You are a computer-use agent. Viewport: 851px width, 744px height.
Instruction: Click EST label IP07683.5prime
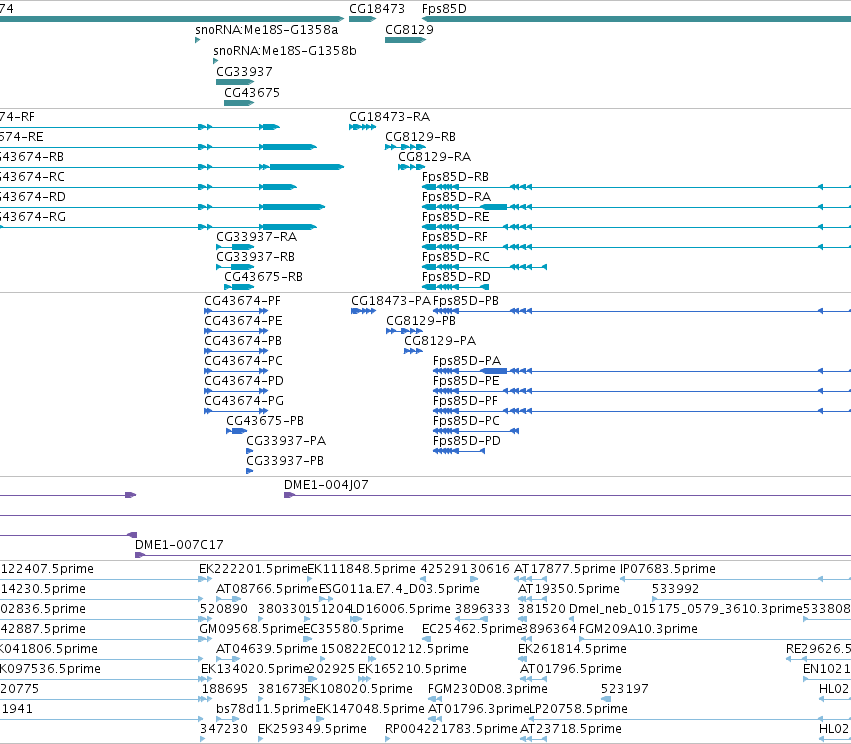[668, 569]
